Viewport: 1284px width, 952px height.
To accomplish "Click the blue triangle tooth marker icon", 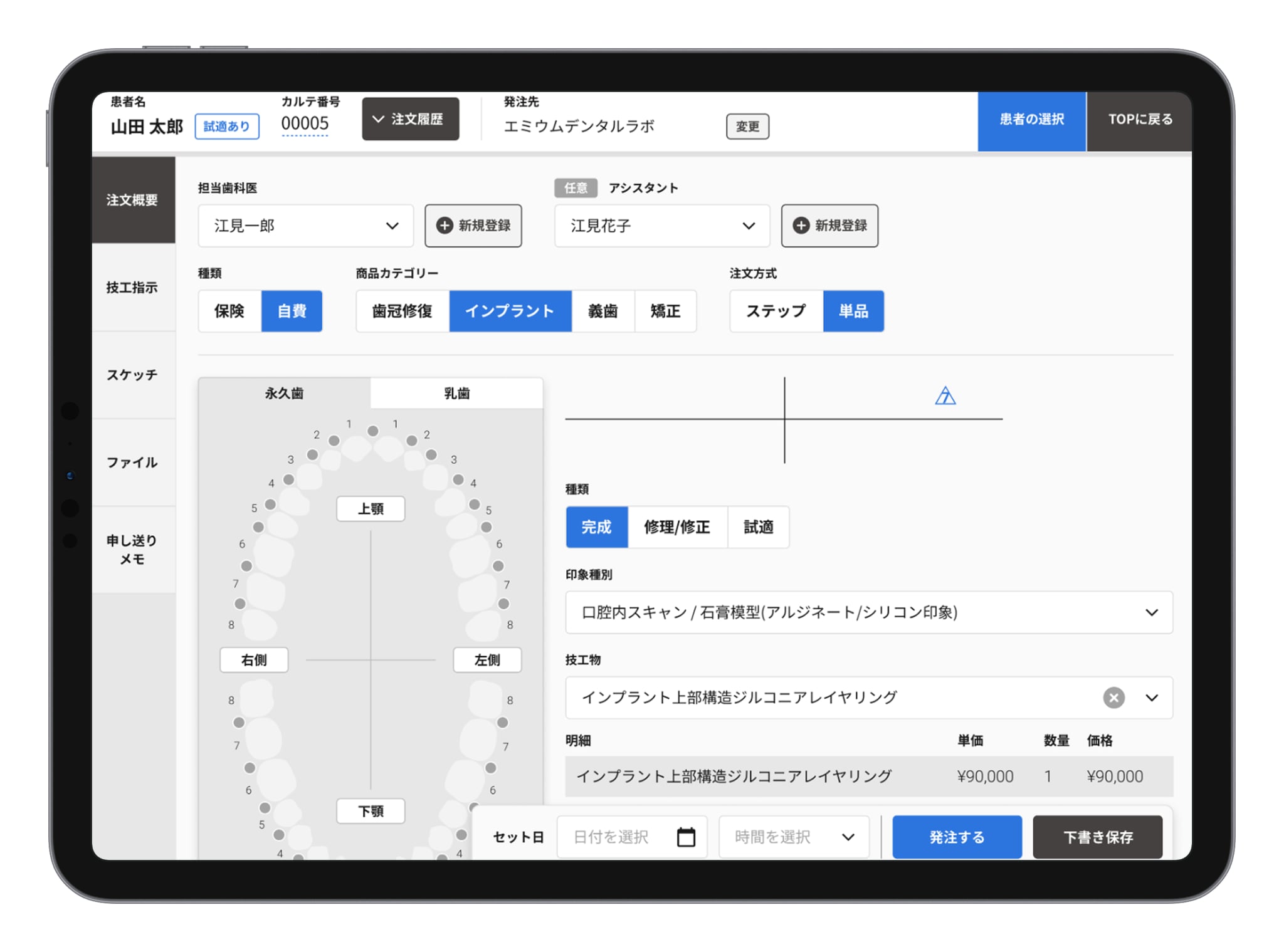I will pyautogui.click(x=945, y=396).
